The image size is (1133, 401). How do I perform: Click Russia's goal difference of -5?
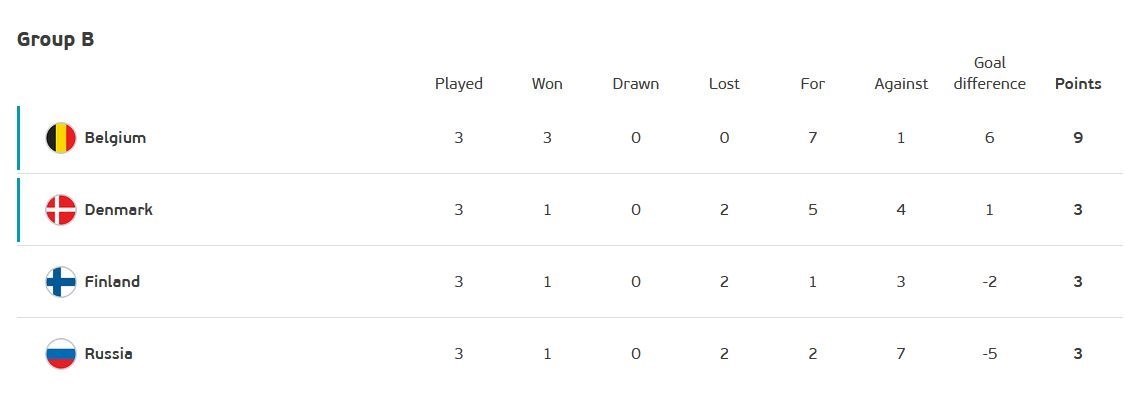coord(989,354)
